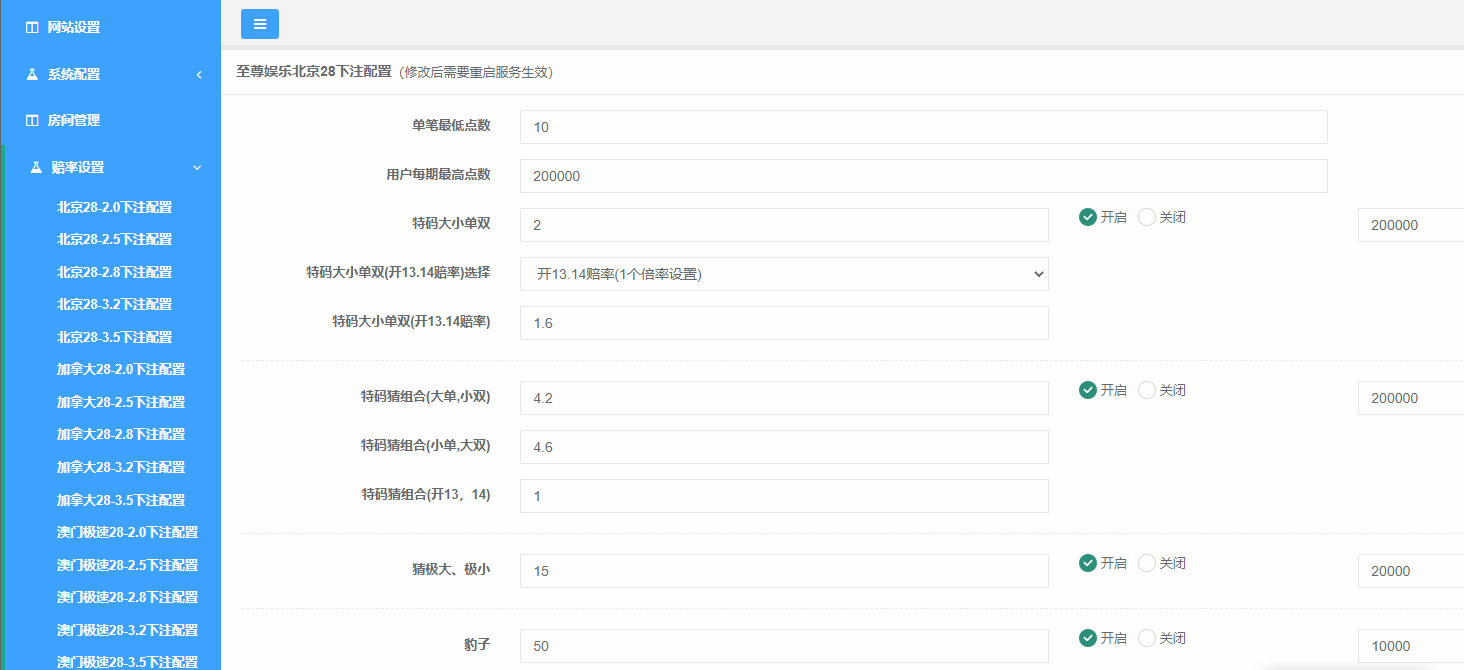Click the flask icon beside 赔率设置
This screenshot has height=670, width=1464.
pos(36,167)
